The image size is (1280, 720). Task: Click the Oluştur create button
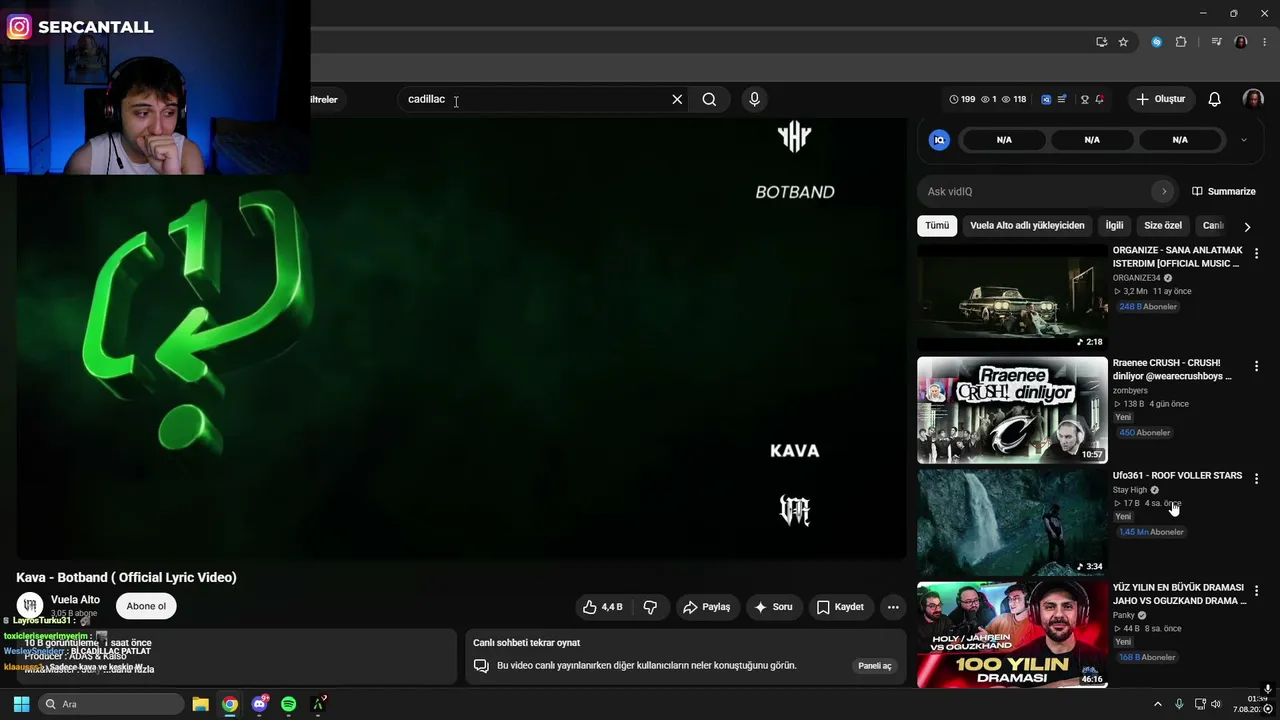1161,99
